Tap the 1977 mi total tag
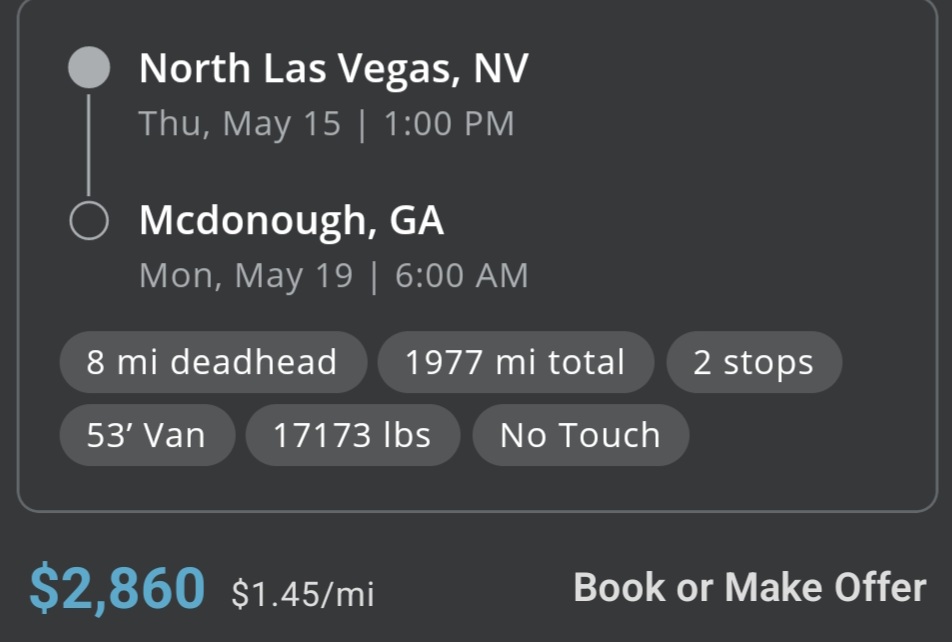The width and height of the screenshot is (952, 642). tap(515, 362)
